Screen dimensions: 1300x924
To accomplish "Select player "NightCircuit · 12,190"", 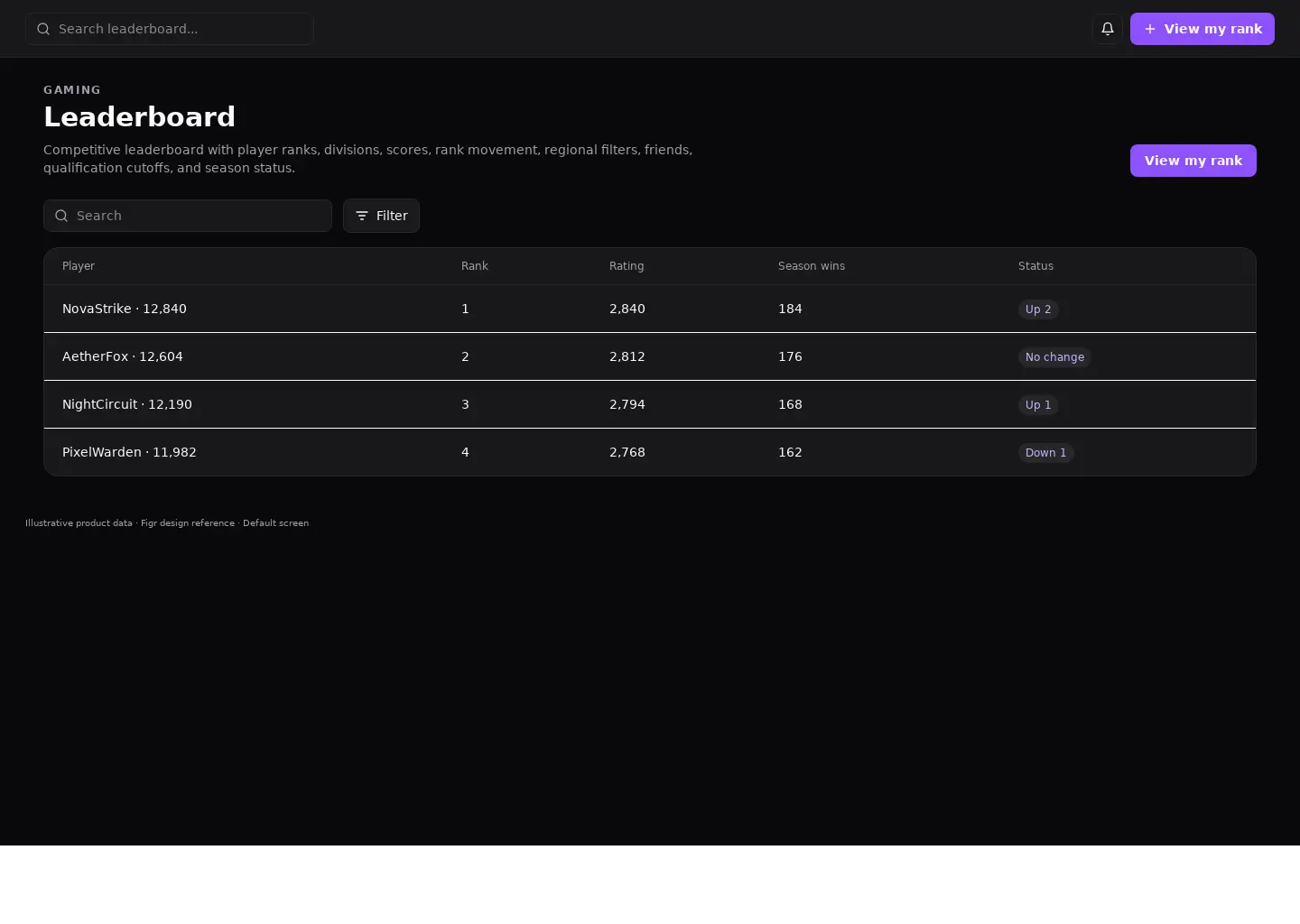I will [x=127, y=404].
